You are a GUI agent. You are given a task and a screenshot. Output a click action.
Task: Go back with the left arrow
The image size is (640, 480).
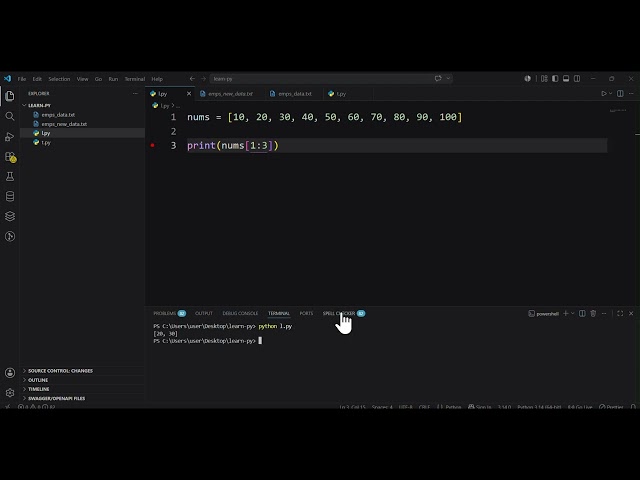192,79
